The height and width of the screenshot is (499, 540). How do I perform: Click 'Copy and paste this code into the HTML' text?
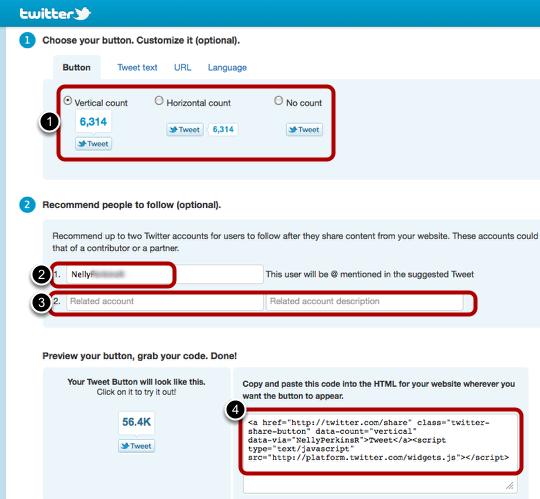(x=378, y=390)
